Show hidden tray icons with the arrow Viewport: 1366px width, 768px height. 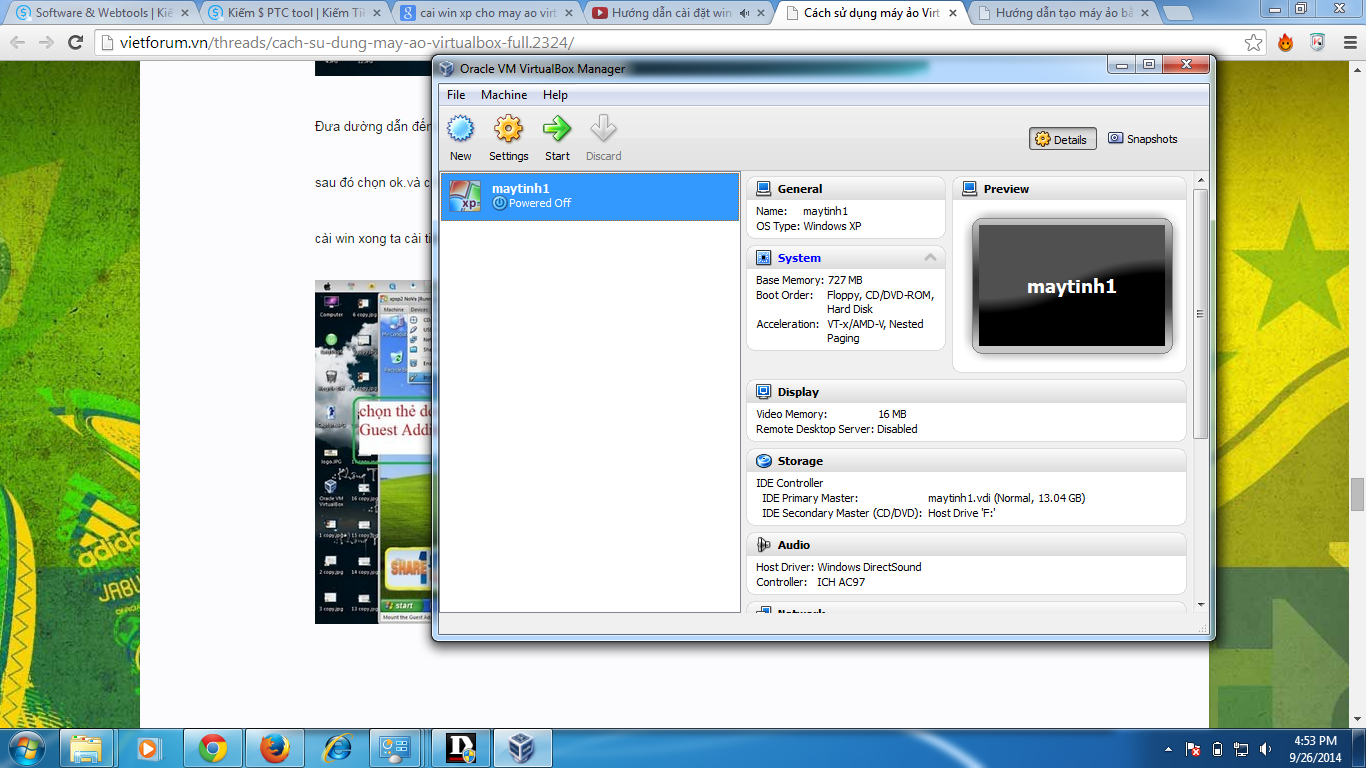click(1169, 749)
